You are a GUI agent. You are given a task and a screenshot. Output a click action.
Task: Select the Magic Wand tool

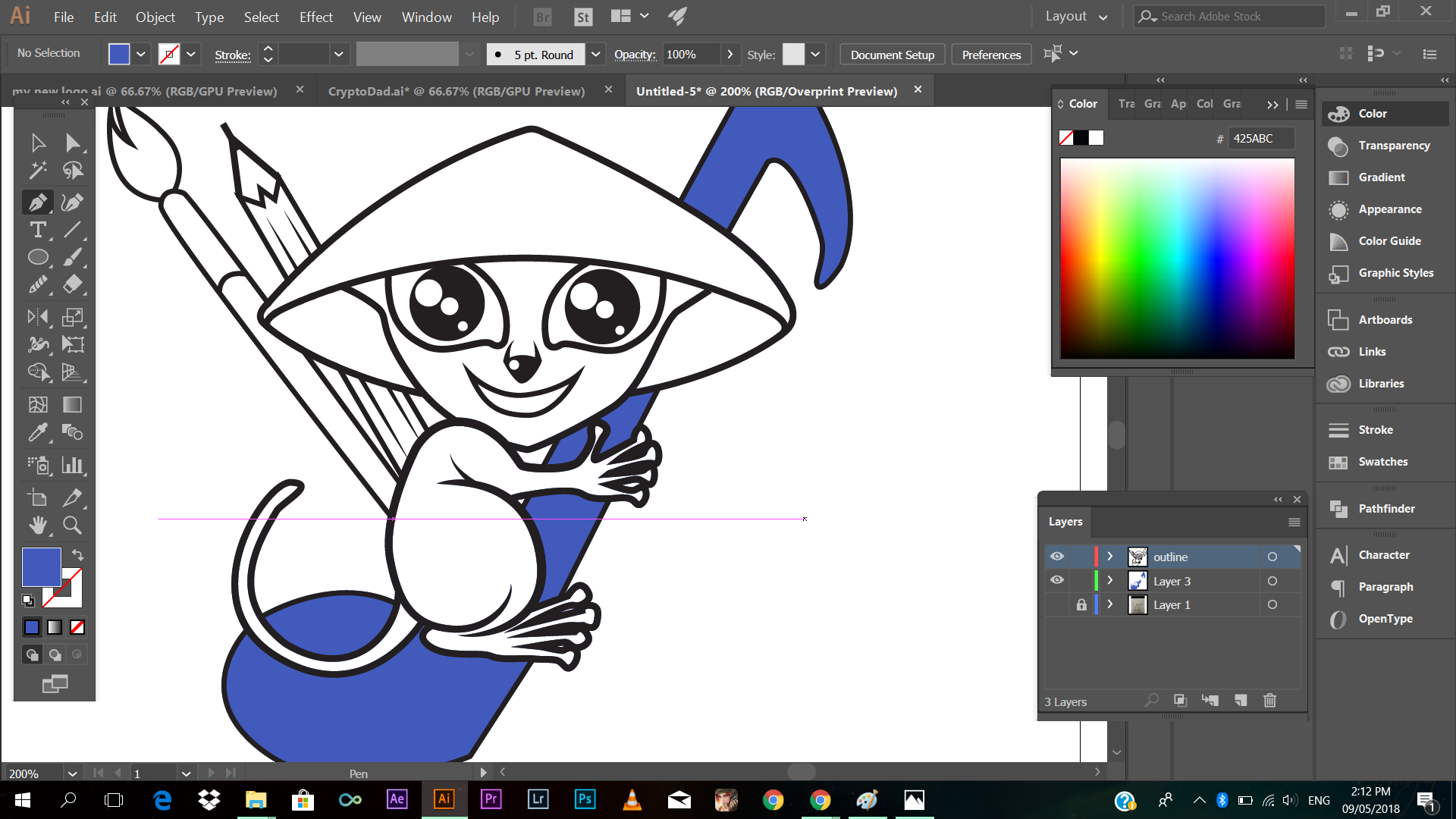coord(38,171)
